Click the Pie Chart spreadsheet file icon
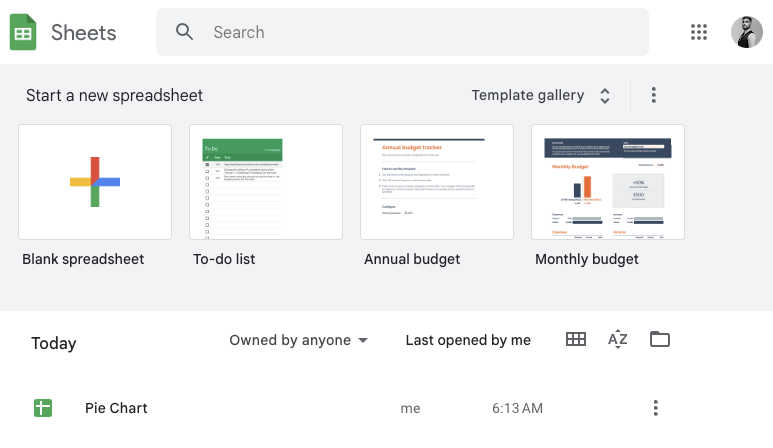Screen dimensions: 773x448 pos(43,408)
